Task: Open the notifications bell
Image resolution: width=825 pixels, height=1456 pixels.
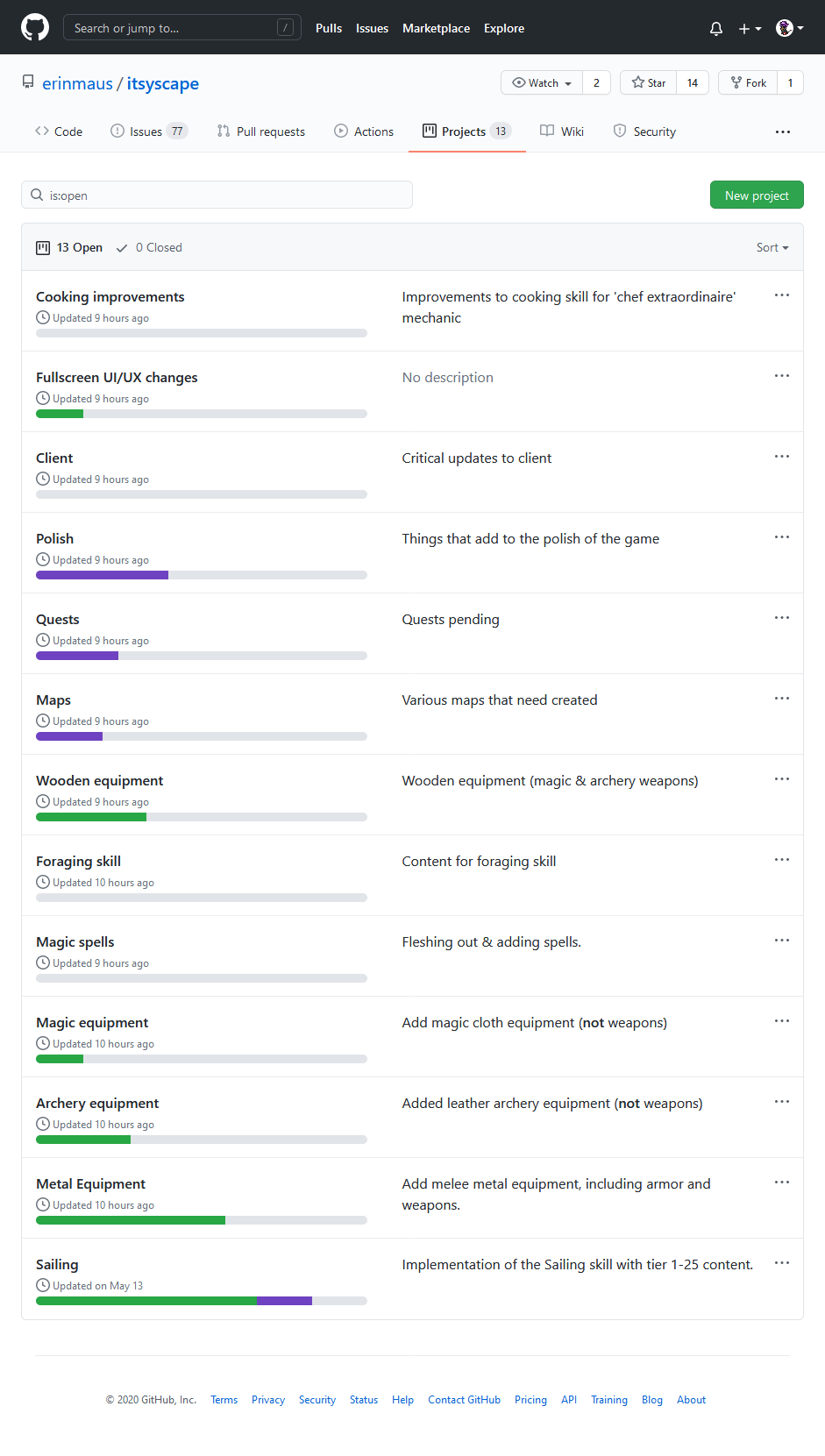Action: [716, 28]
